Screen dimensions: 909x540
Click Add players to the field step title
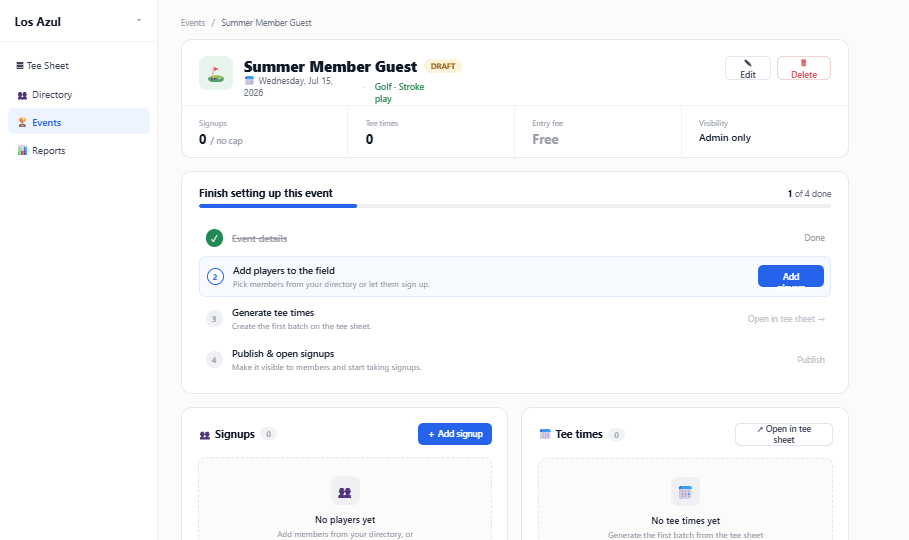[x=283, y=270]
